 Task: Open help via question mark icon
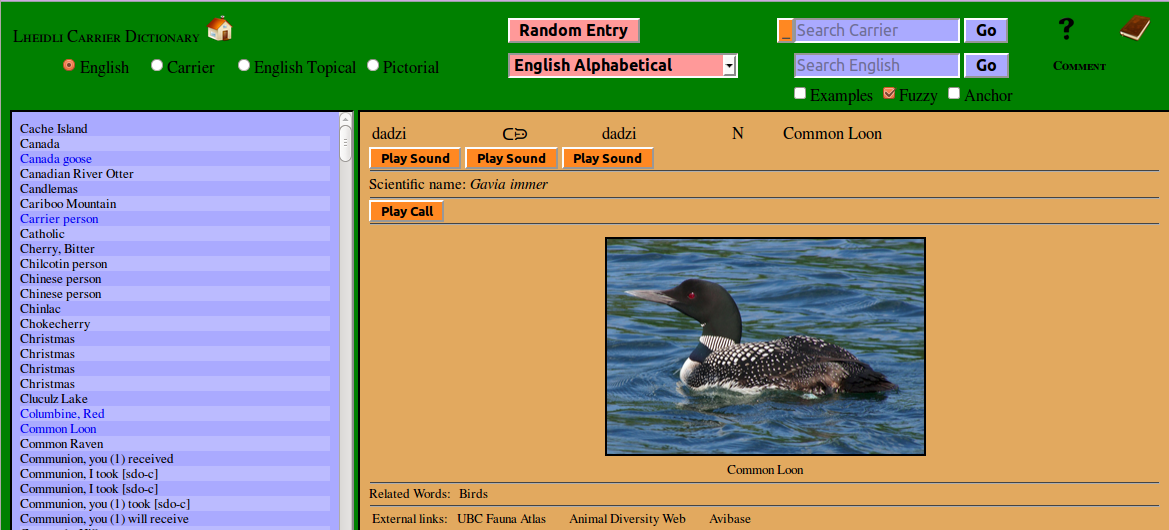pos(1066,29)
